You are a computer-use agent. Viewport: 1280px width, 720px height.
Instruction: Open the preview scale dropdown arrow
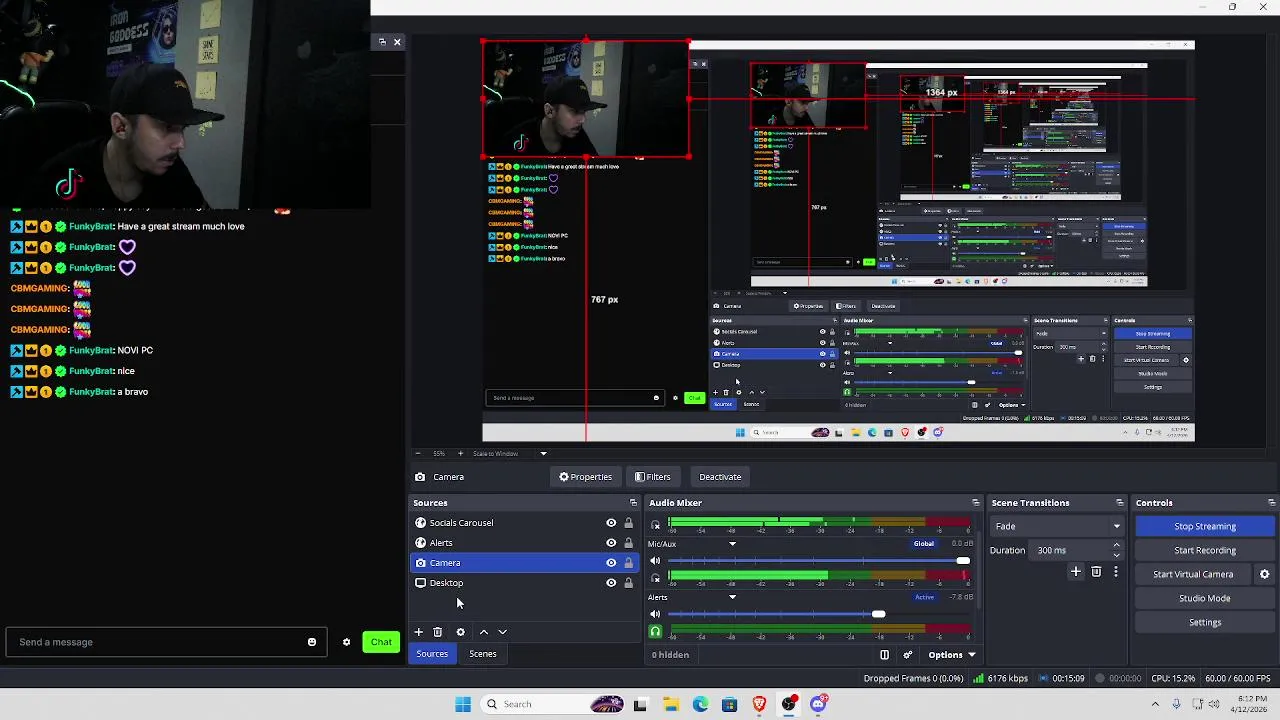pos(543,454)
